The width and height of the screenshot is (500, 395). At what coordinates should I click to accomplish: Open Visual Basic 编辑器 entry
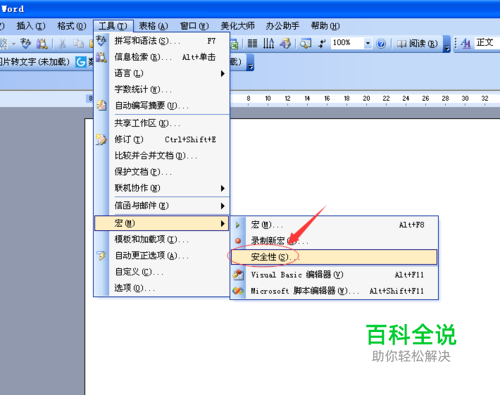(334, 275)
